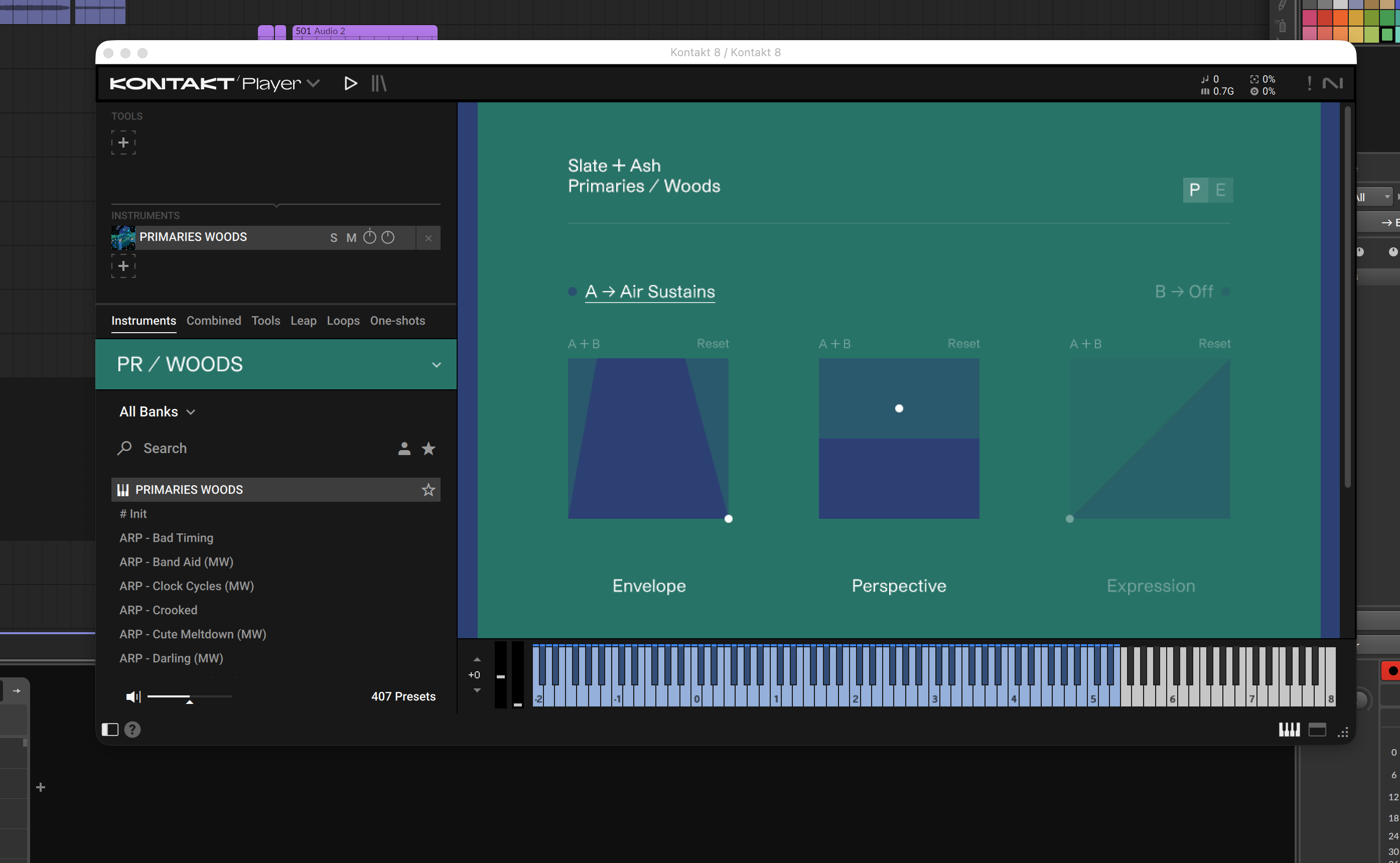Click the first knob on Primaries Woods row
The height and width of the screenshot is (863, 1400).
370,237
